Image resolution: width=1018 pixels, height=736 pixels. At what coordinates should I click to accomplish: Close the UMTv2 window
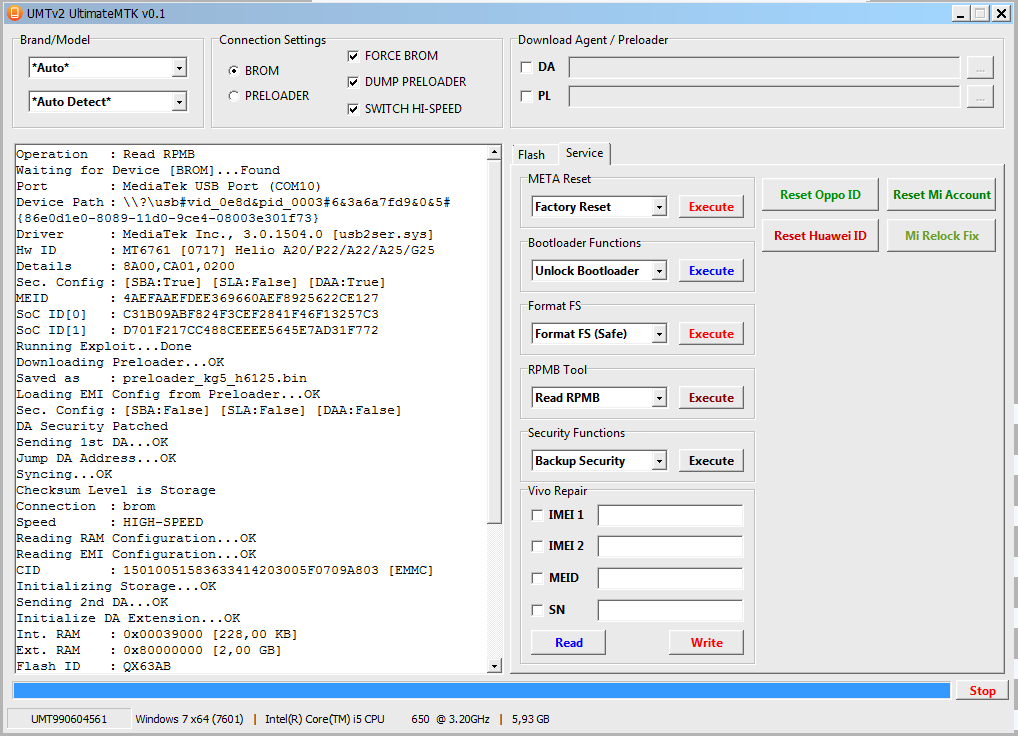click(x=1002, y=14)
